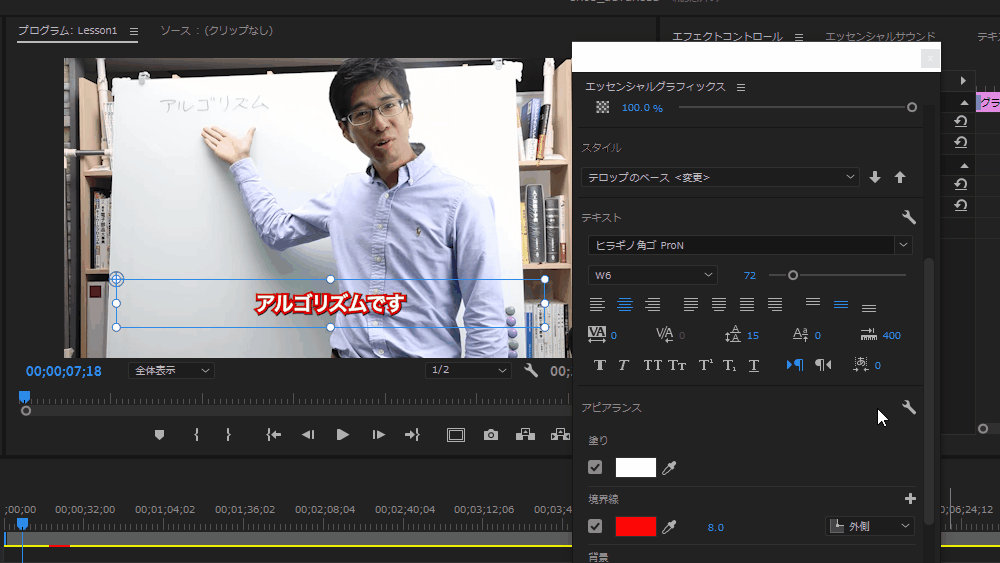Open the 全体表示 zoom level dropdown
This screenshot has height=563, width=1000.
[x=171, y=370]
